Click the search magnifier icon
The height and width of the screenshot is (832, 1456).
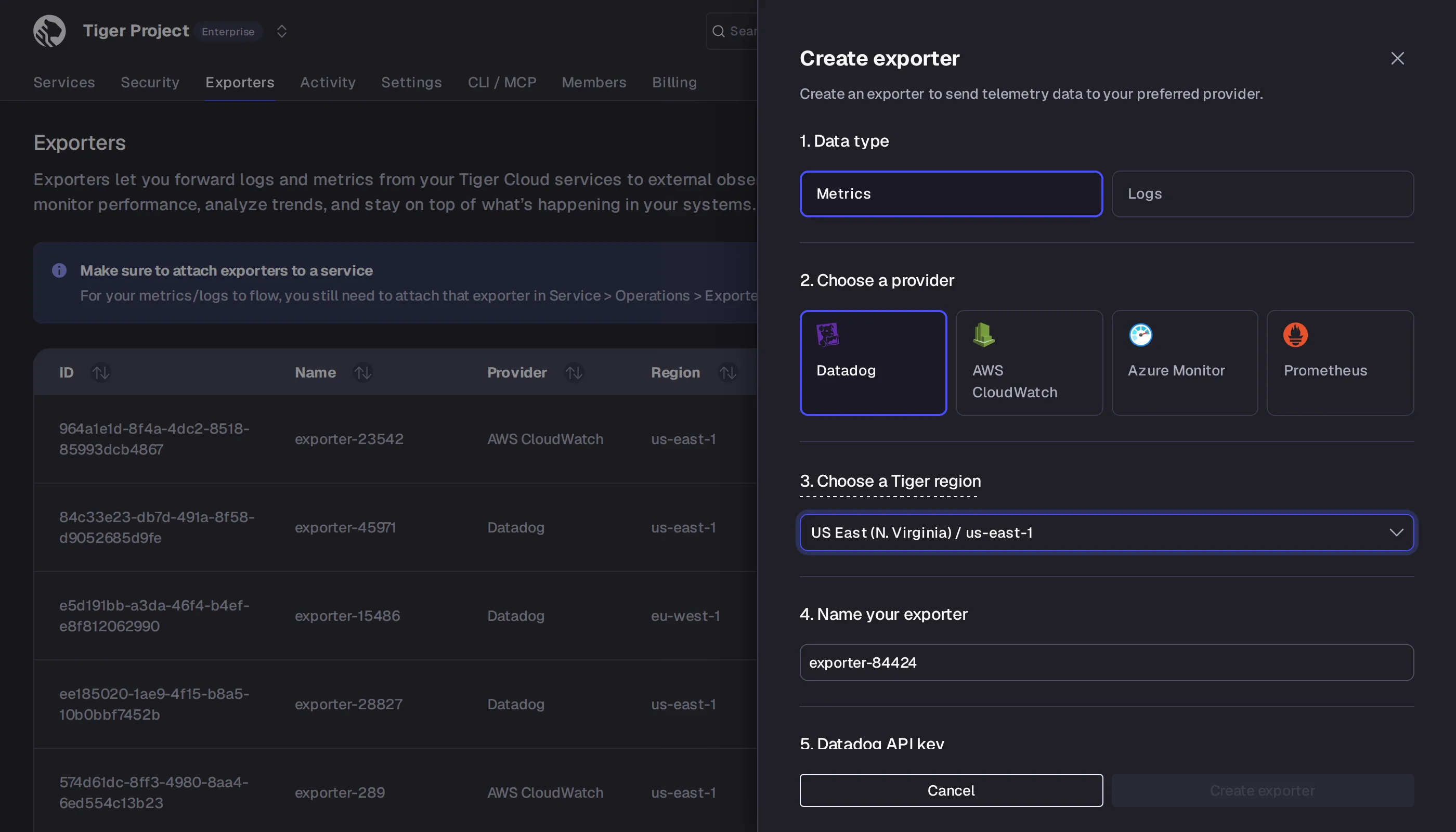[x=718, y=31]
